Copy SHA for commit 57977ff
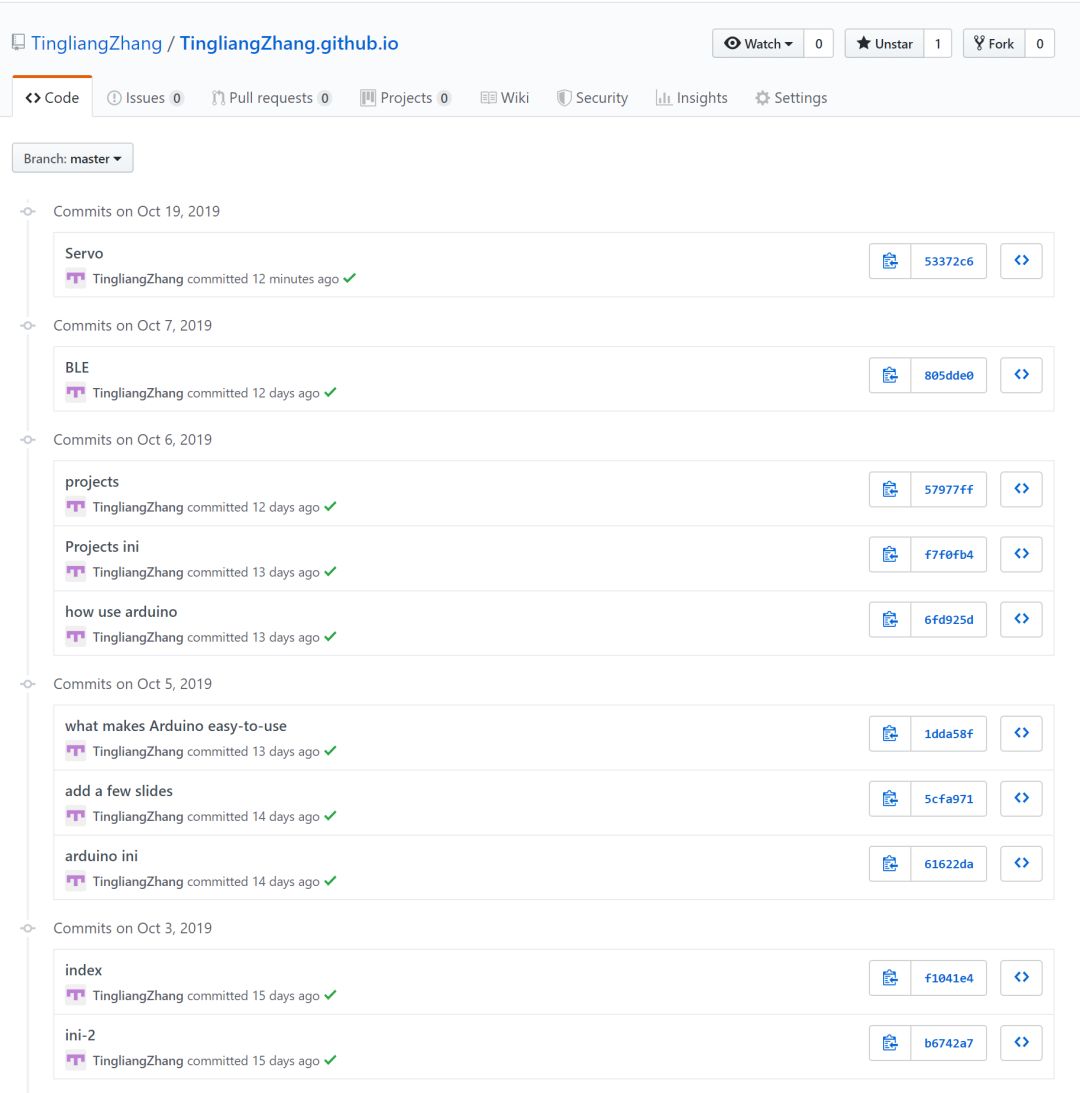The width and height of the screenshot is (1080, 1093). coord(890,489)
